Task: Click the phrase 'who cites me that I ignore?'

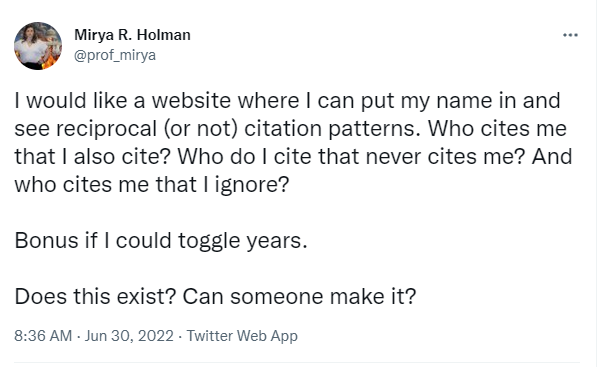Action: click(152, 185)
